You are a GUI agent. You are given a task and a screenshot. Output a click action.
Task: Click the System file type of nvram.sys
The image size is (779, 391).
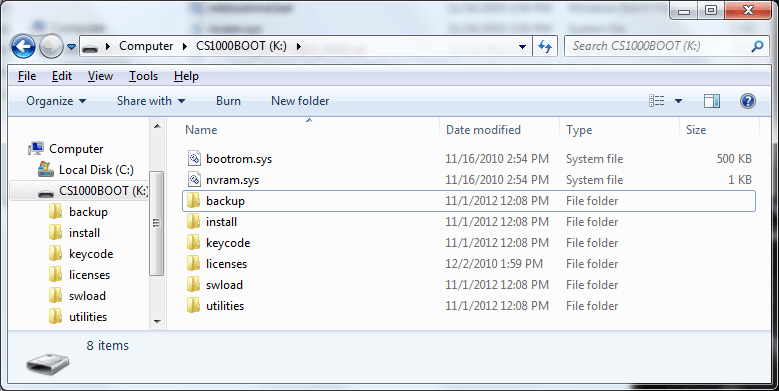[x=594, y=180]
